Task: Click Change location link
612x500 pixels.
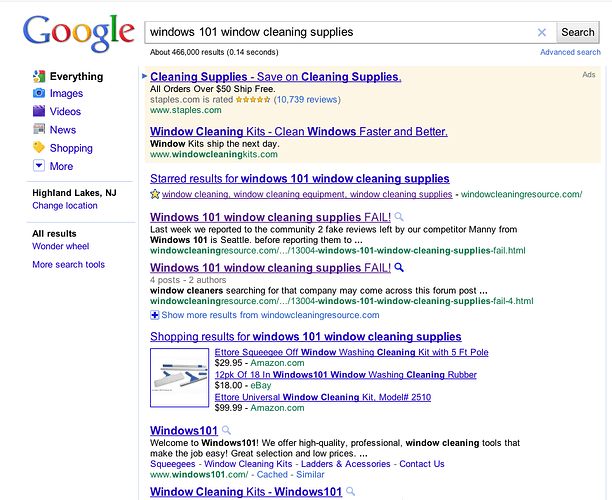Action: (65, 206)
